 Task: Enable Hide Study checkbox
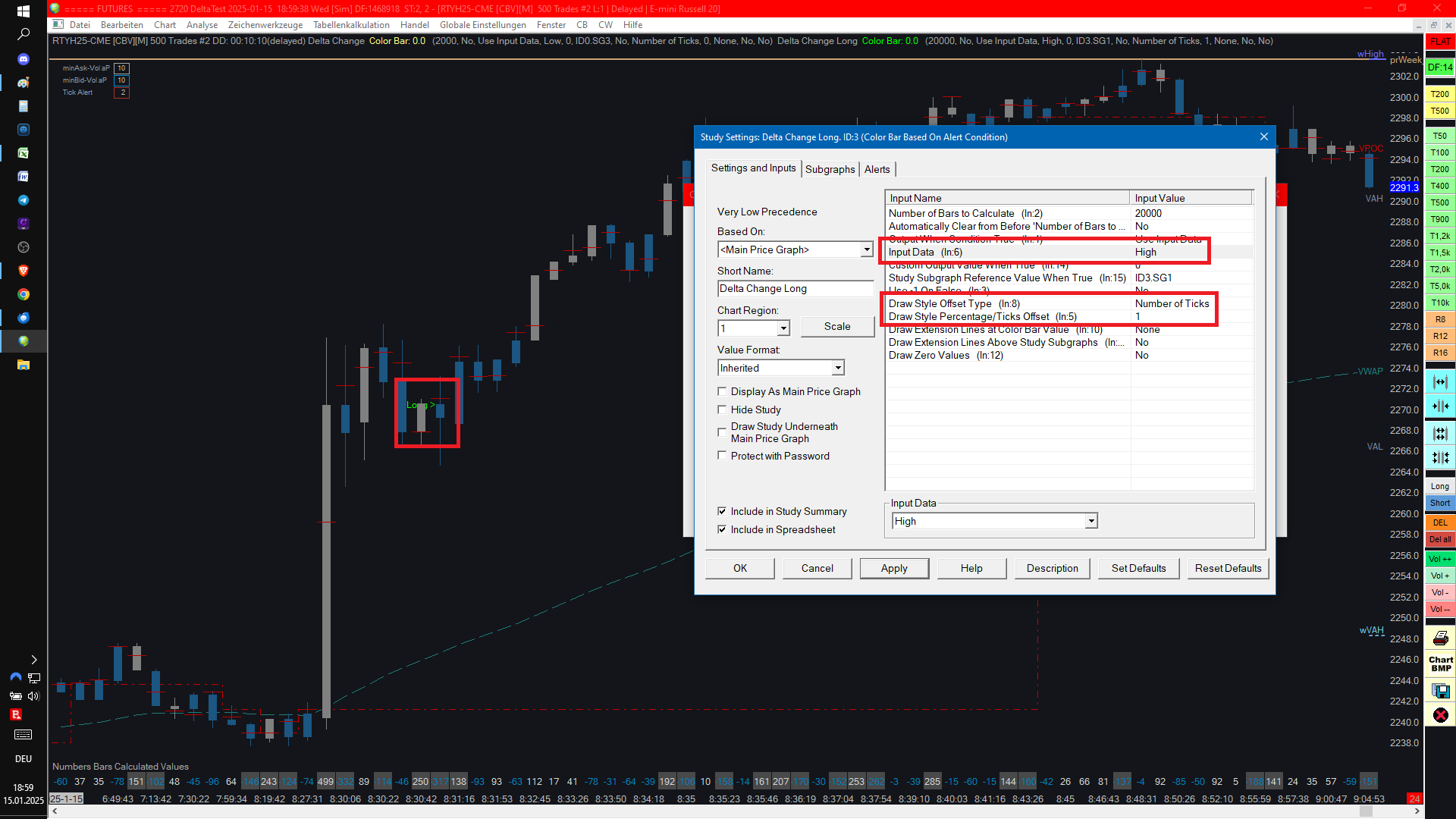point(722,409)
